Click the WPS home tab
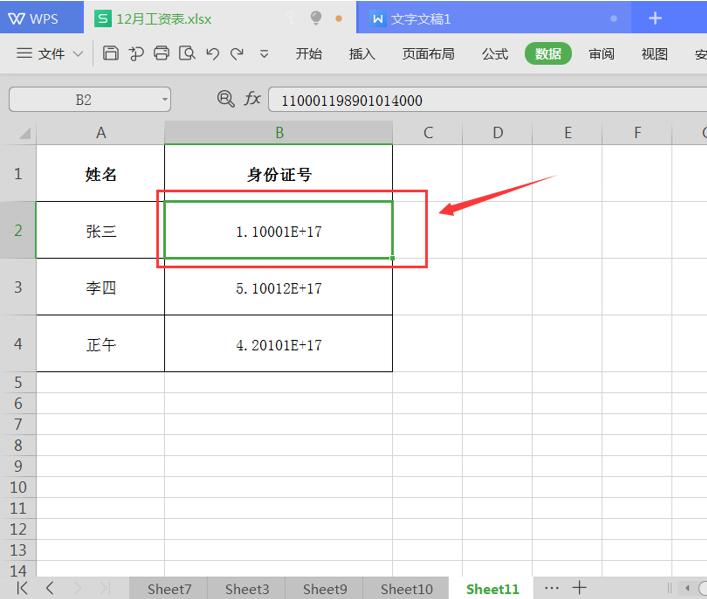707x599 pixels. pos(41,18)
